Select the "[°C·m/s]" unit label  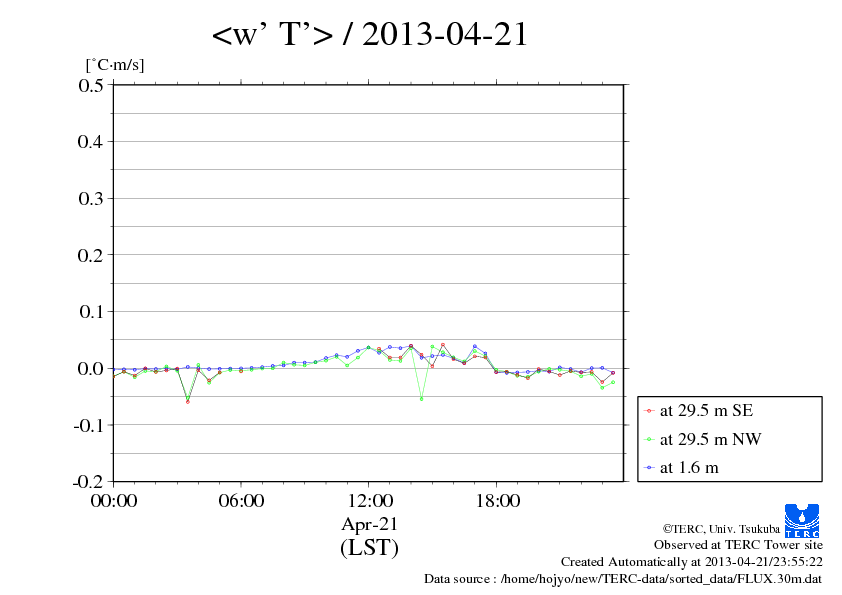(115, 65)
